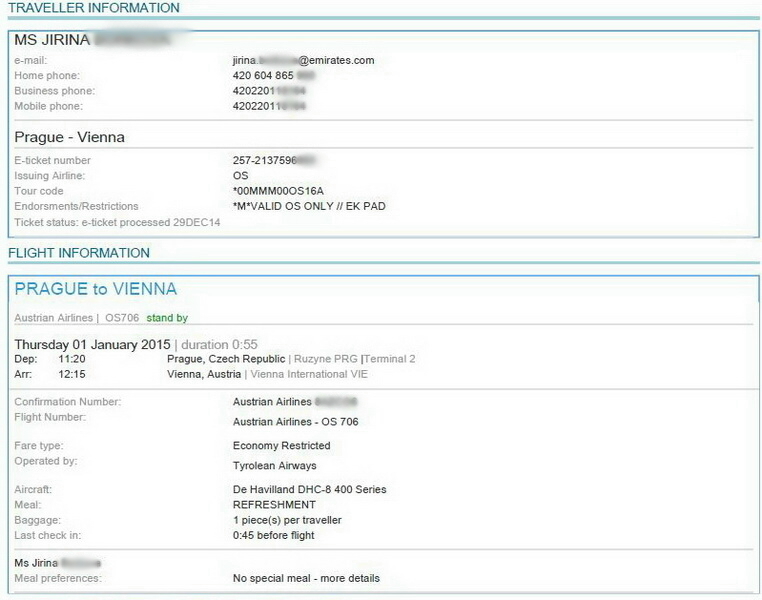Click the 'Prague - Vienna' ticket heading
Viewport: 762px width, 600px height.
(x=69, y=137)
